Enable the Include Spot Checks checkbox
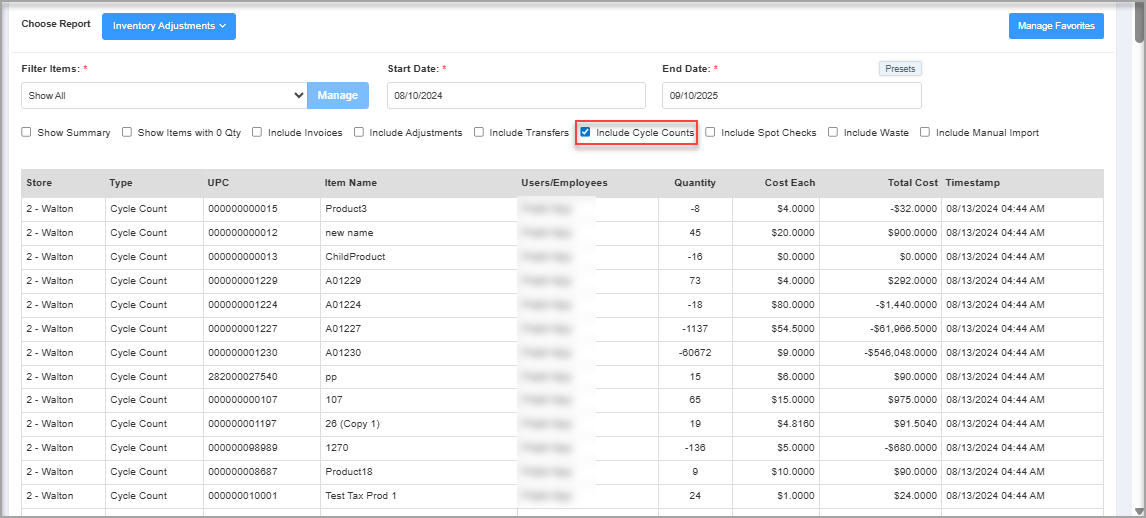The height and width of the screenshot is (518, 1146). pyautogui.click(x=710, y=132)
